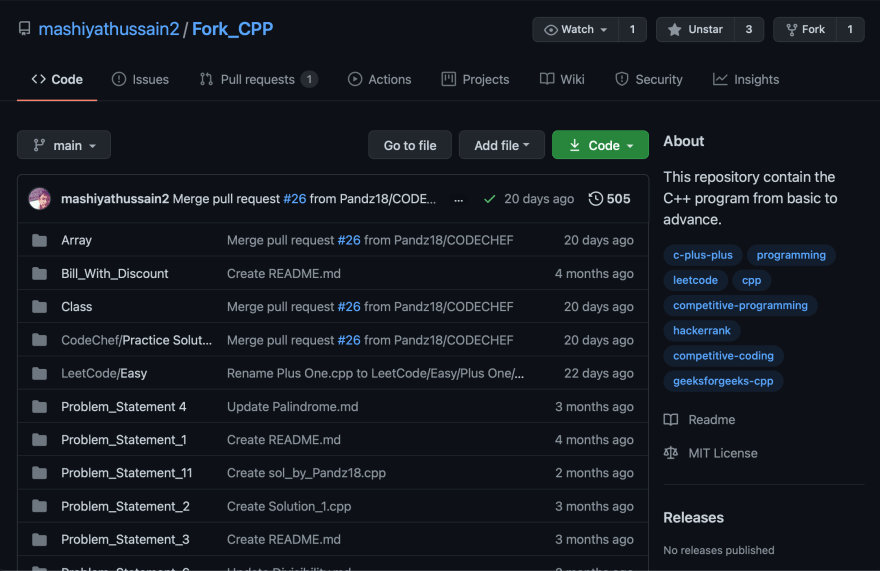Select the programming topic tag
The width and height of the screenshot is (880, 571).
[791, 255]
